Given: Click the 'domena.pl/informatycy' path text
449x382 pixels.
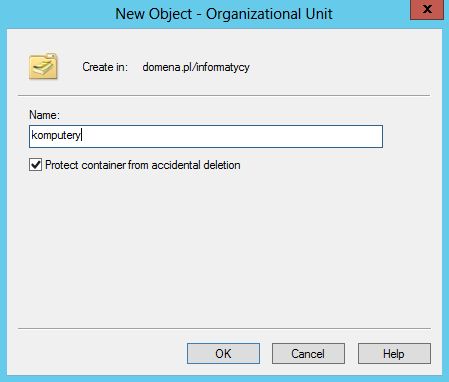Looking at the screenshot, I should [x=196, y=67].
